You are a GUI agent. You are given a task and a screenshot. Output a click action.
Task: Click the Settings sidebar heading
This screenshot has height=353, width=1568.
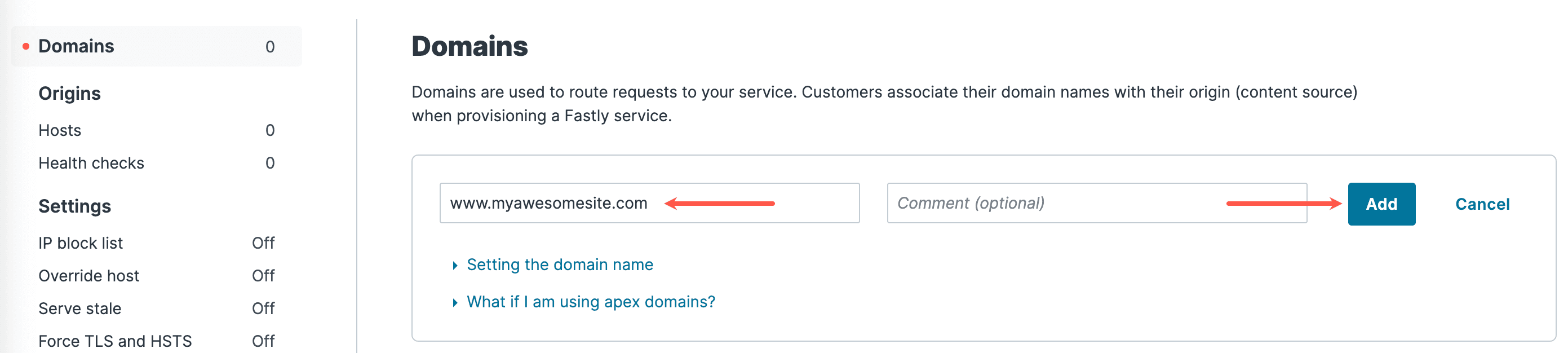[x=74, y=206]
